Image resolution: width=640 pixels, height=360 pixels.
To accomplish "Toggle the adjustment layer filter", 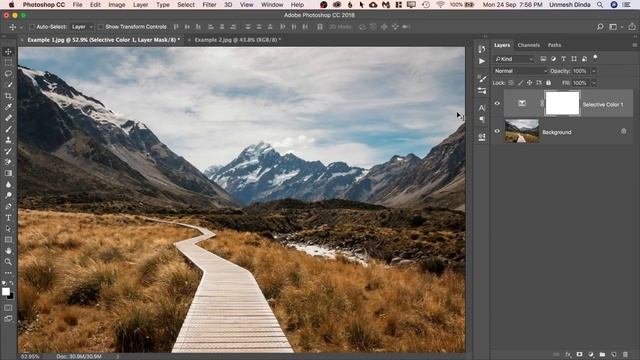I will [553, 59].
